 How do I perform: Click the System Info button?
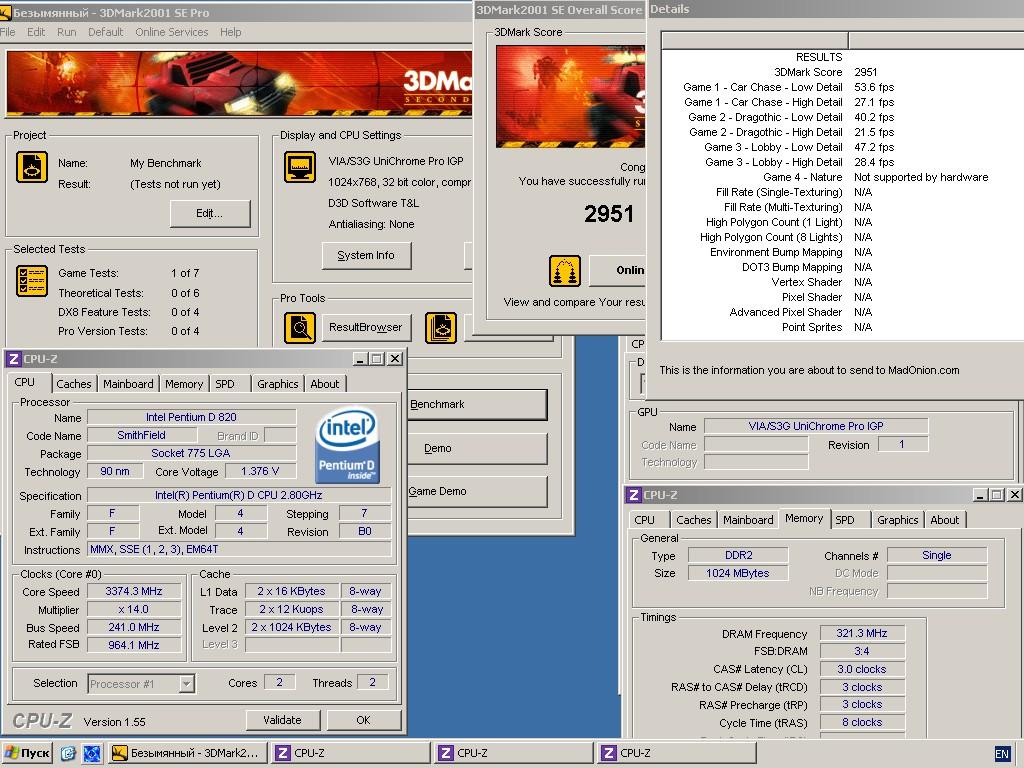(x=366, y=255)
